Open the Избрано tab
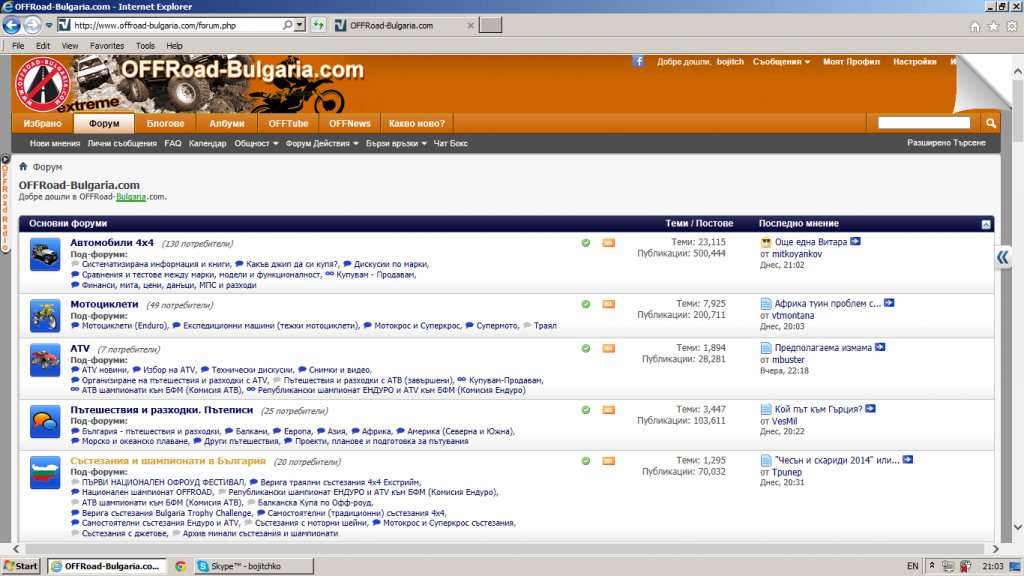Screen dimensions: 1024x576 42,123
